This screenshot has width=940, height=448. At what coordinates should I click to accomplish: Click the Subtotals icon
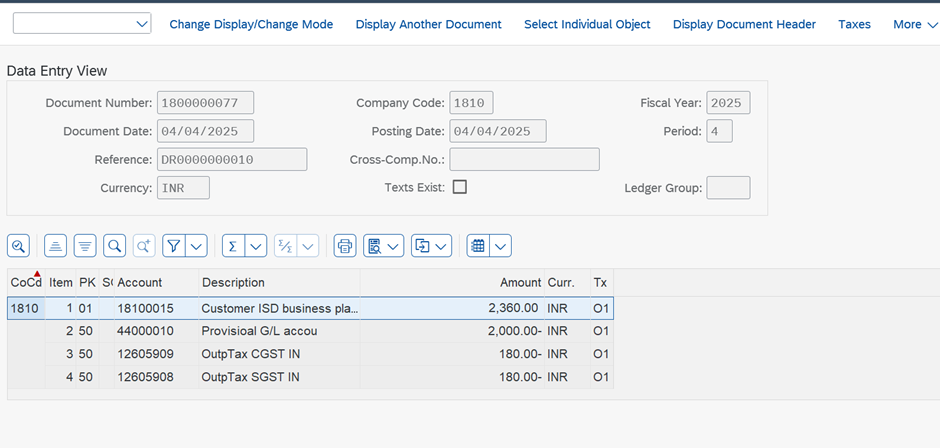(286, 246)
